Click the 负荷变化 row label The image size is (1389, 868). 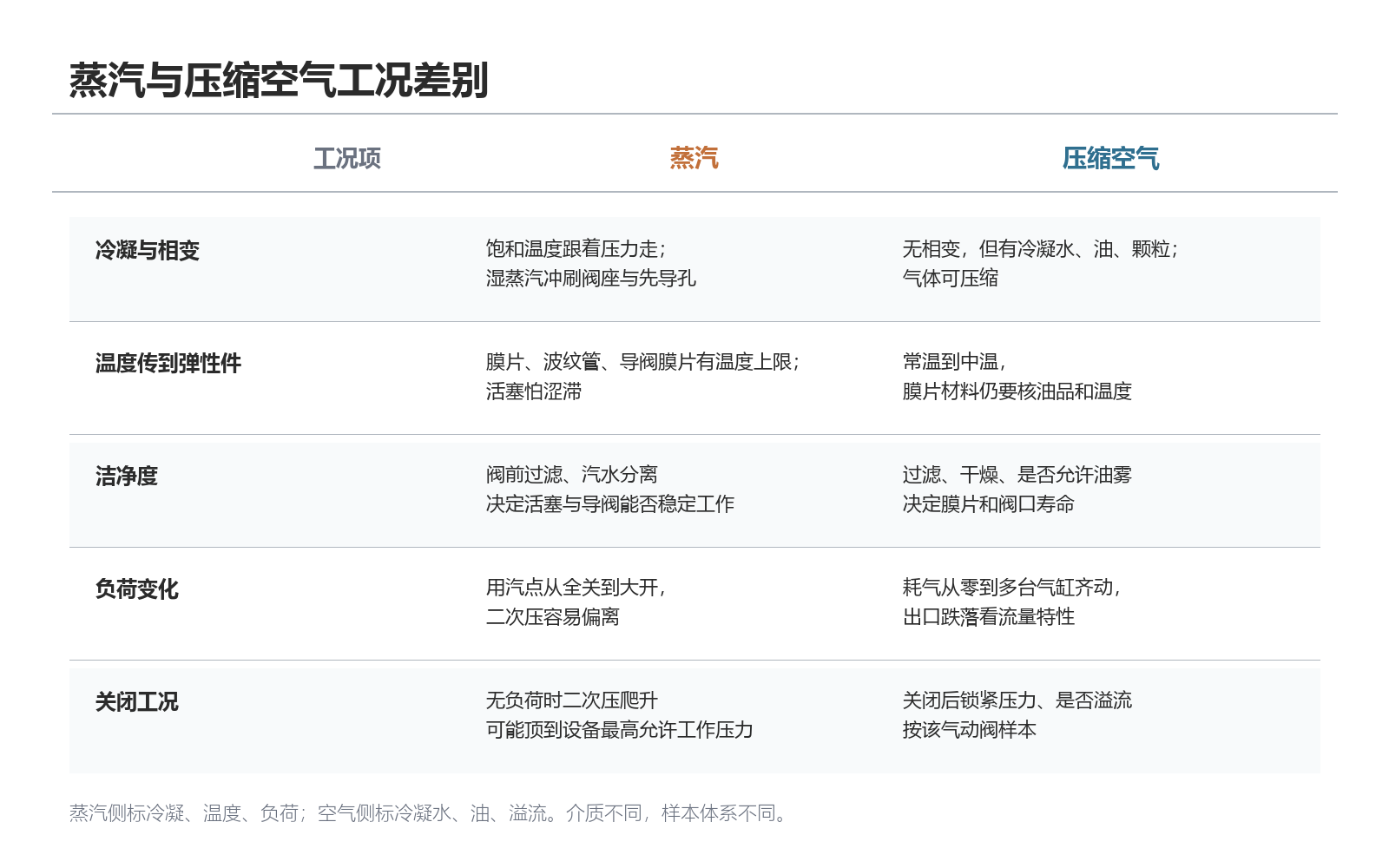pos(137,589)
